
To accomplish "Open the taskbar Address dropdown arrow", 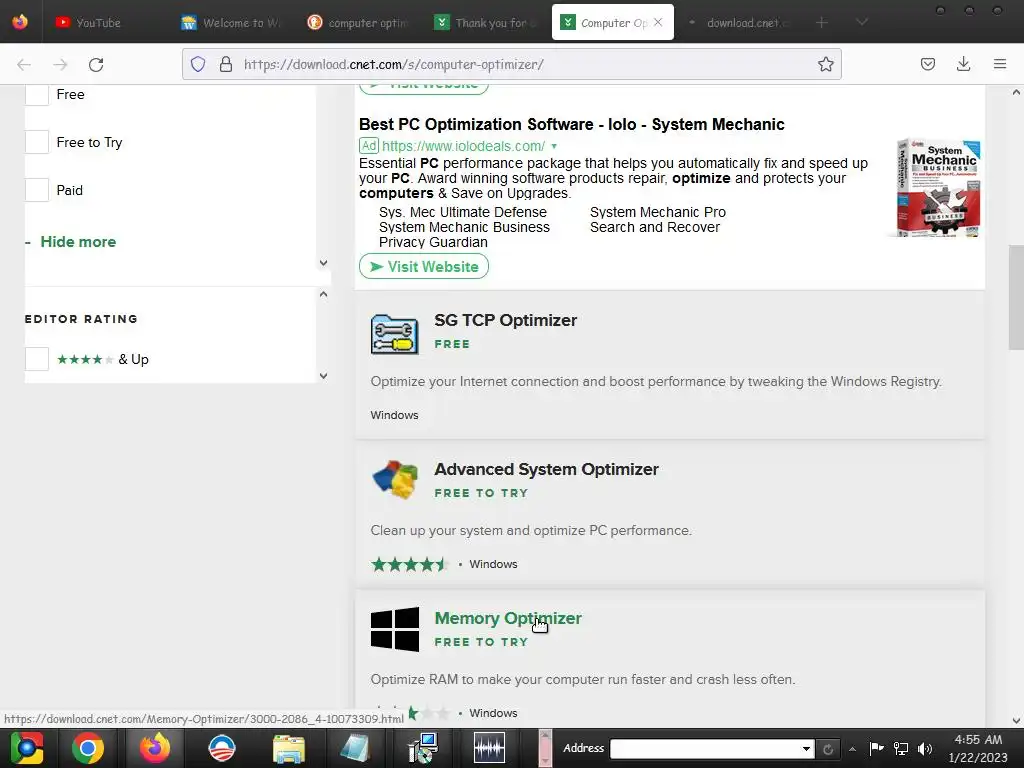I will tap(807, 749).
